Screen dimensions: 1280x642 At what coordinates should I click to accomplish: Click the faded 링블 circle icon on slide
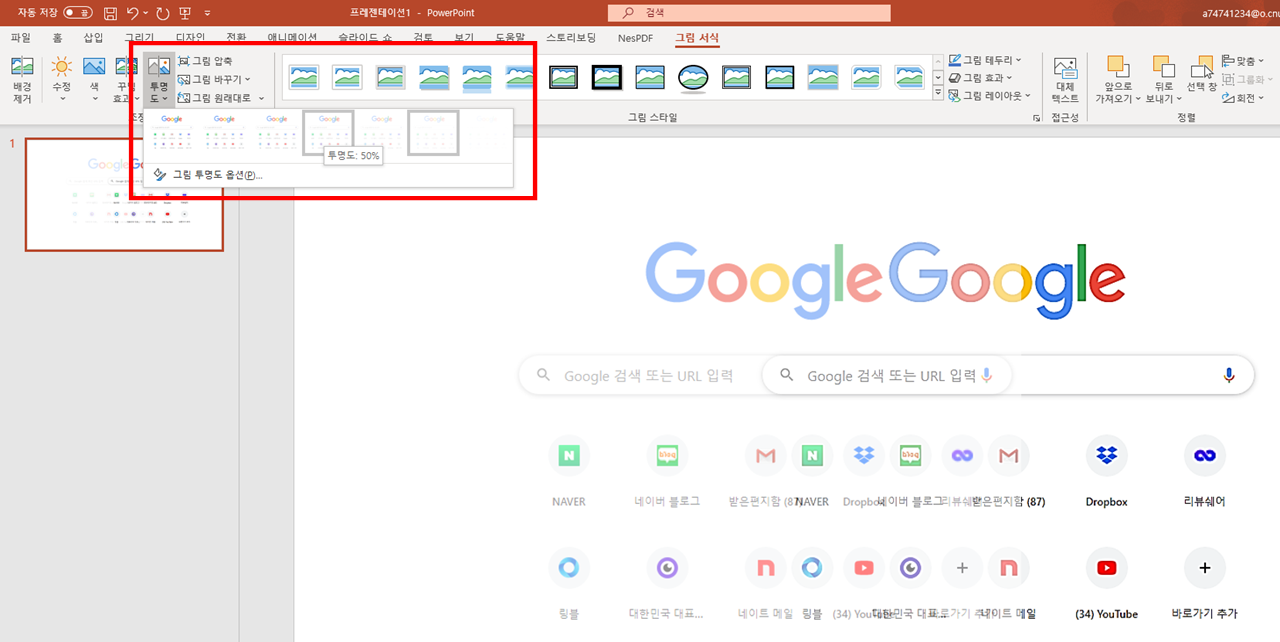(569, 568)
